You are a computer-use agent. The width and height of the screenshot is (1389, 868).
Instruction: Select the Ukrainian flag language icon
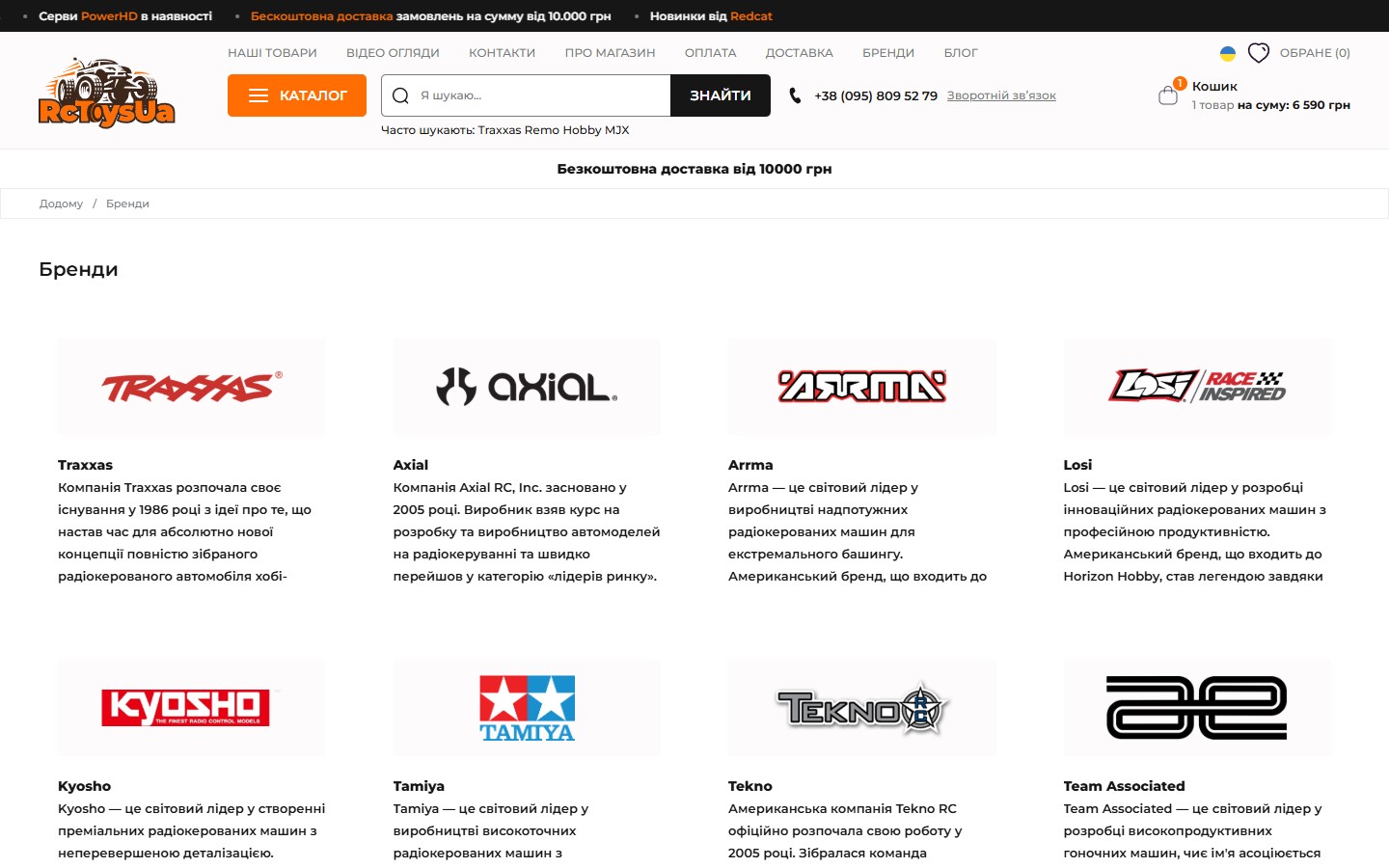coord(1228,53)
